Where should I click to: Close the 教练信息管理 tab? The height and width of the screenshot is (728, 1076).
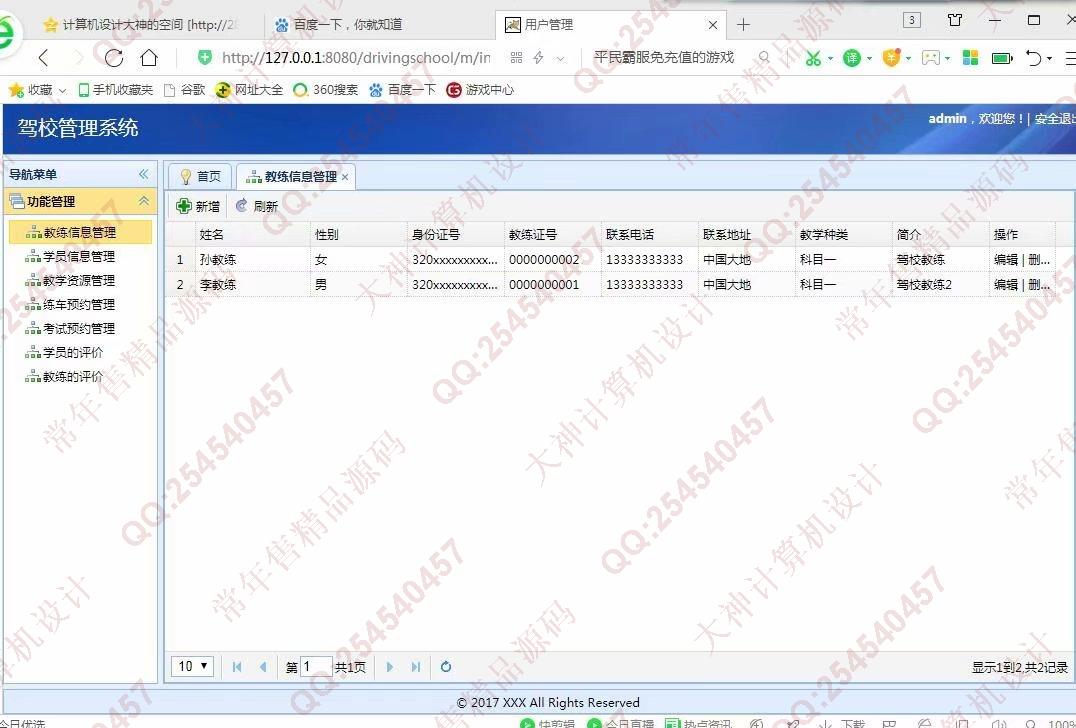pos(345,177)
